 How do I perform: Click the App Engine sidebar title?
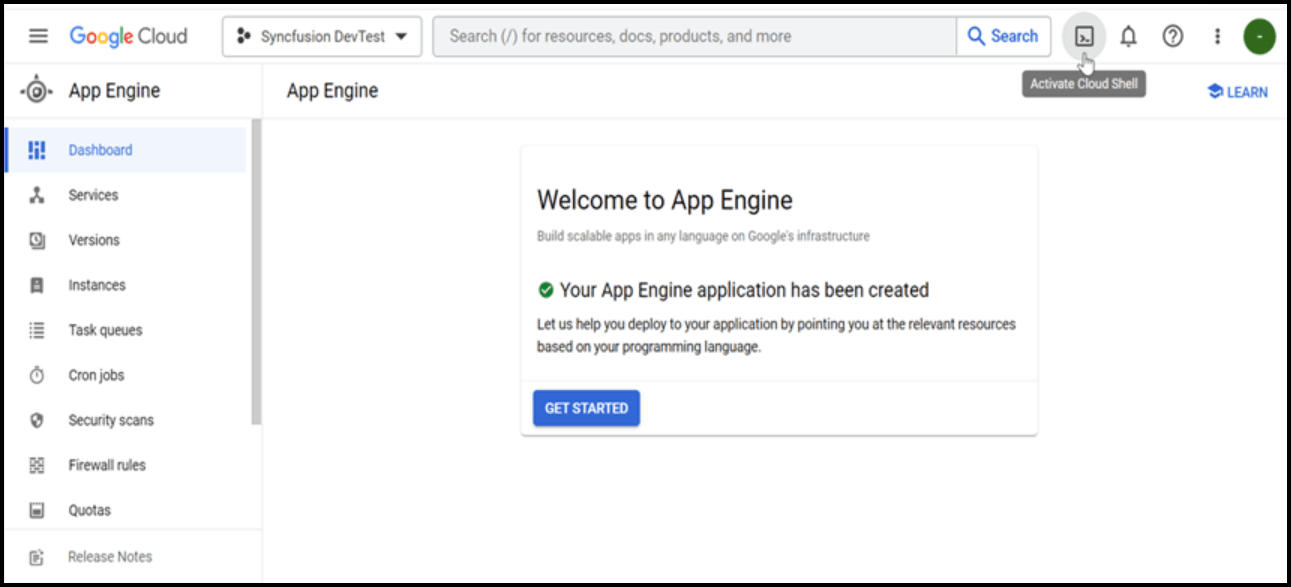click(114, 91)
